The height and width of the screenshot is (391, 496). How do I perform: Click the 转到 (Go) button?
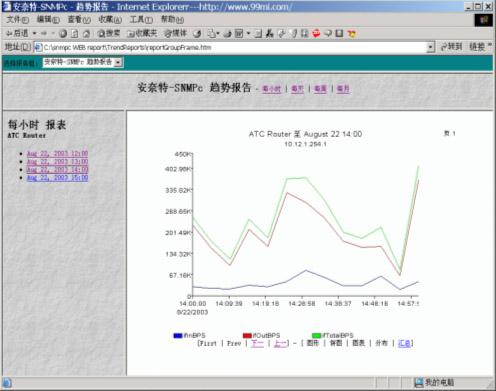point(452,47)
